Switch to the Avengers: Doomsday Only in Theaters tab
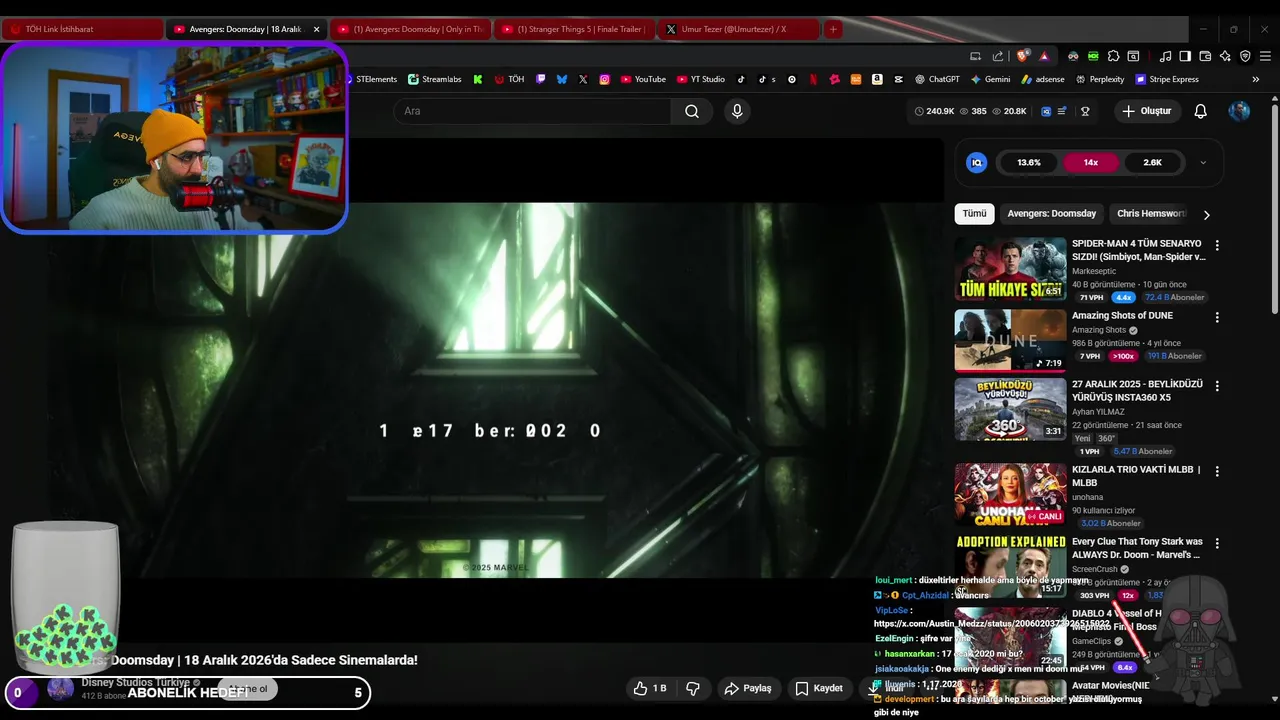 point(410,29)
